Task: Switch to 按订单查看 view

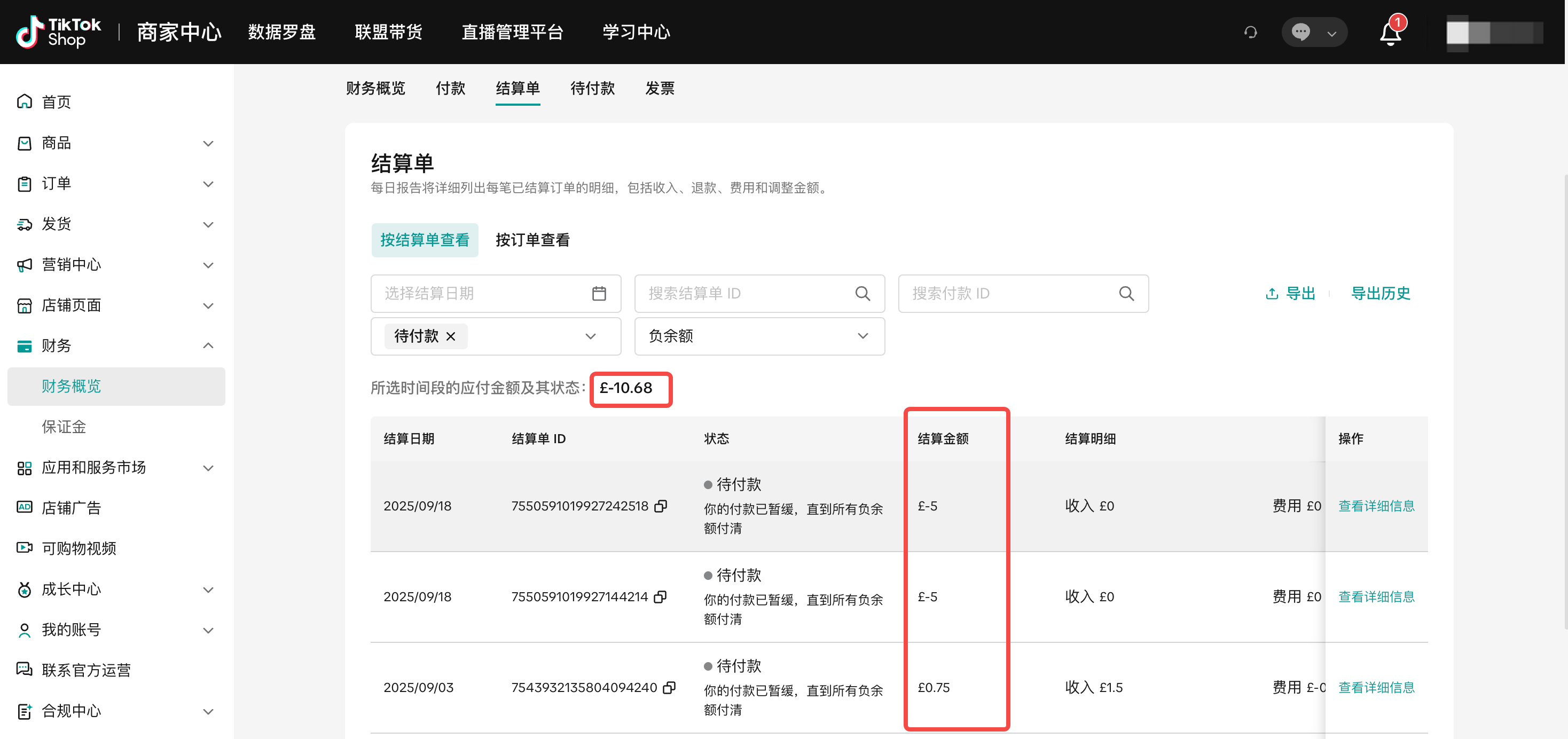Action: (x=532, y=240)
